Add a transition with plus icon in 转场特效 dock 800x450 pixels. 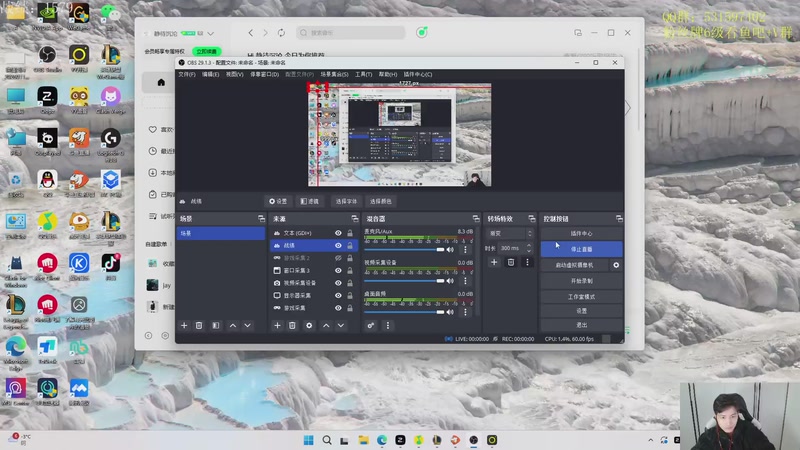click(494, 262)
